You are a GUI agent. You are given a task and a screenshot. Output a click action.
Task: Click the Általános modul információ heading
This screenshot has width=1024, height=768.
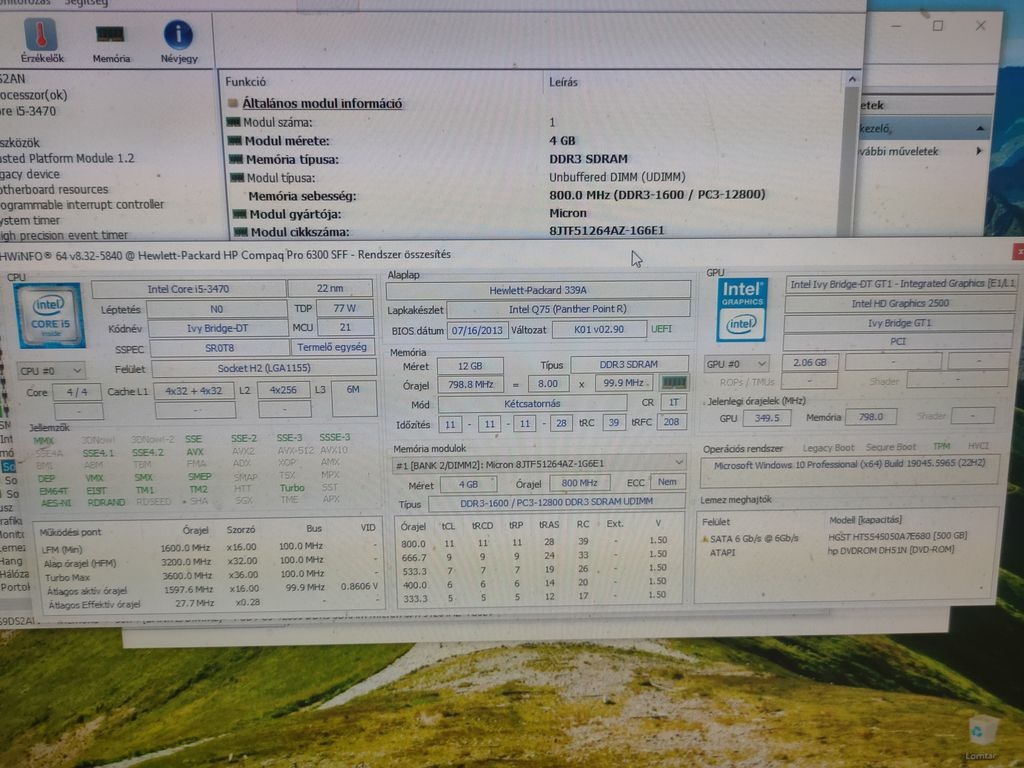tap(322, 103)
